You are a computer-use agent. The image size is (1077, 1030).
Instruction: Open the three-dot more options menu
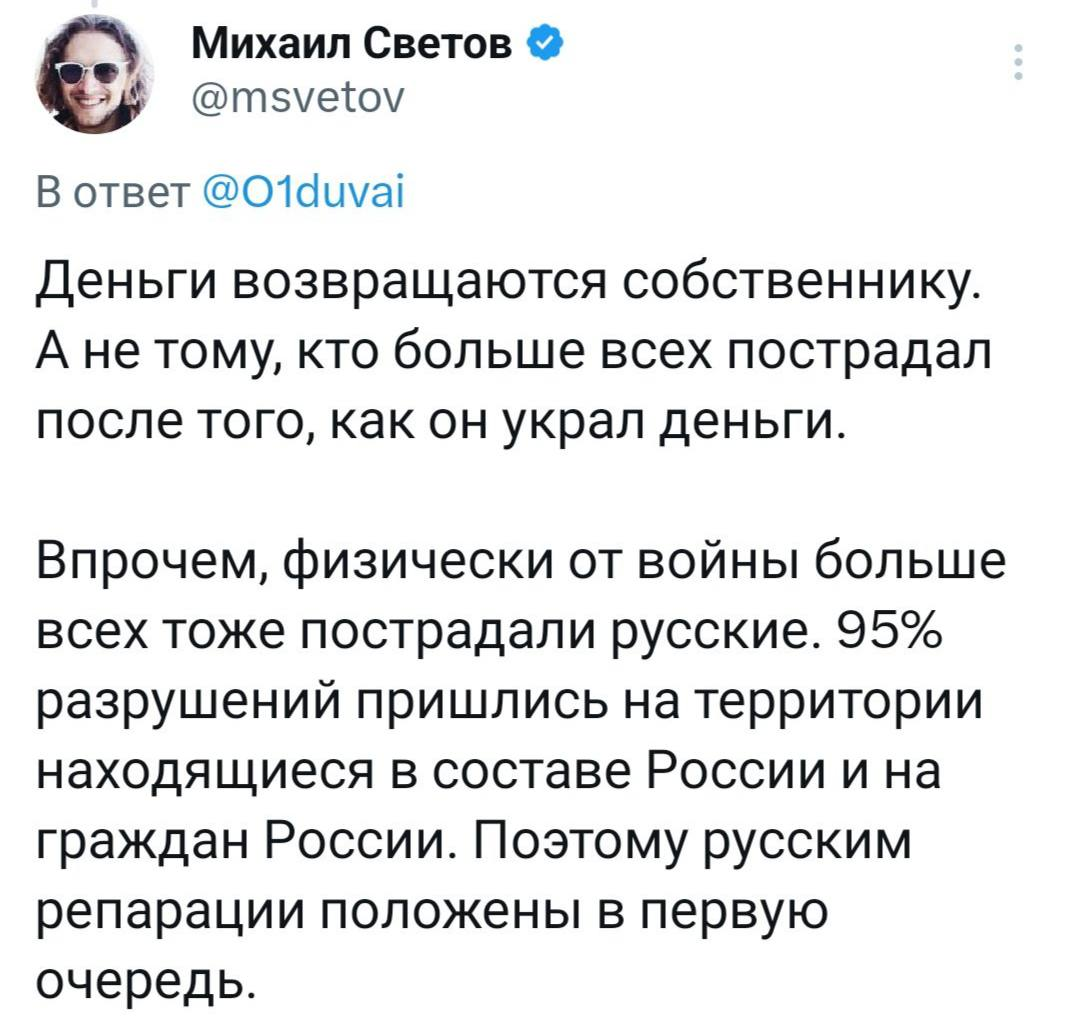[1019, 62]
